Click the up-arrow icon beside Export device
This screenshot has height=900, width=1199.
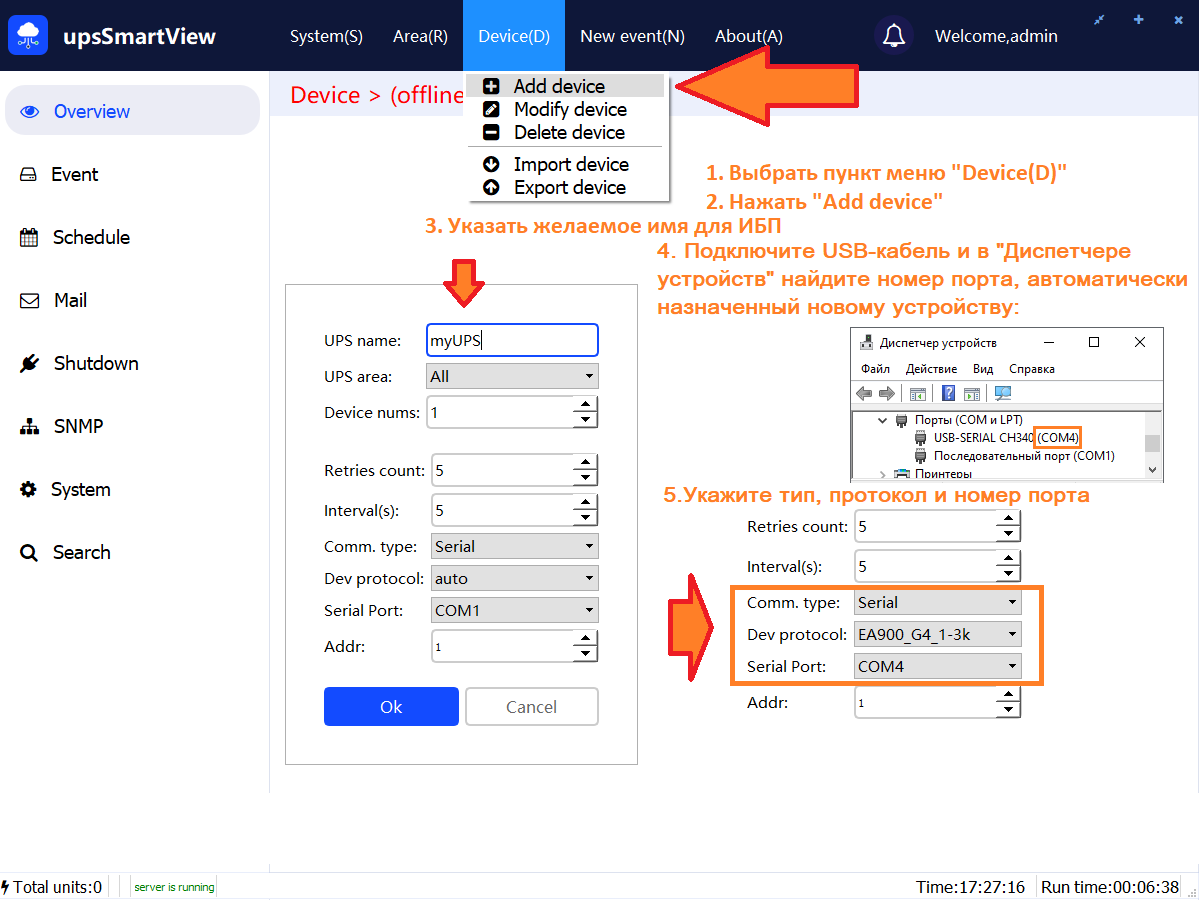click(x=491, y=187)
